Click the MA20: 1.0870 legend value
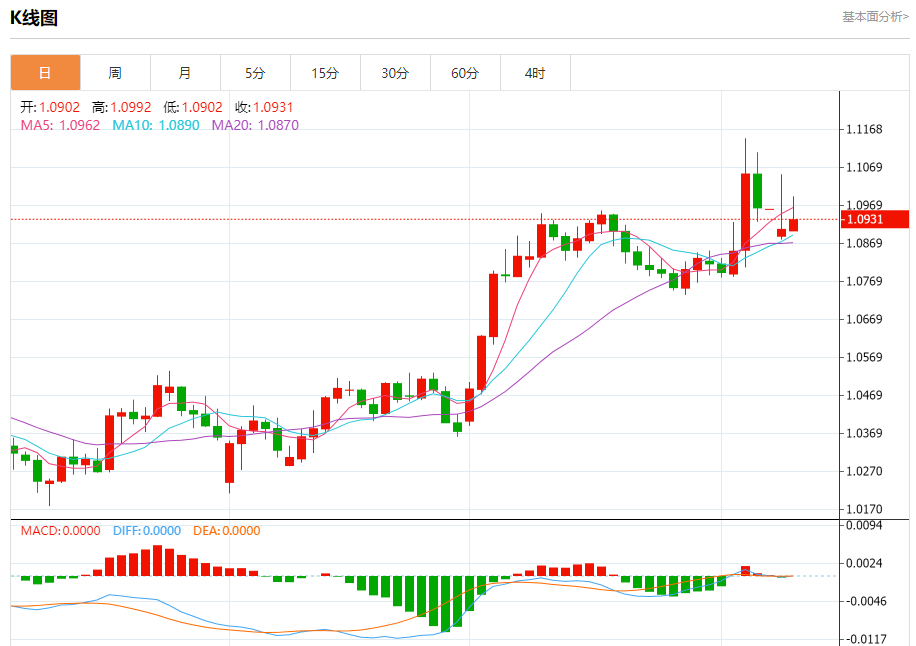 coord(255,125)
